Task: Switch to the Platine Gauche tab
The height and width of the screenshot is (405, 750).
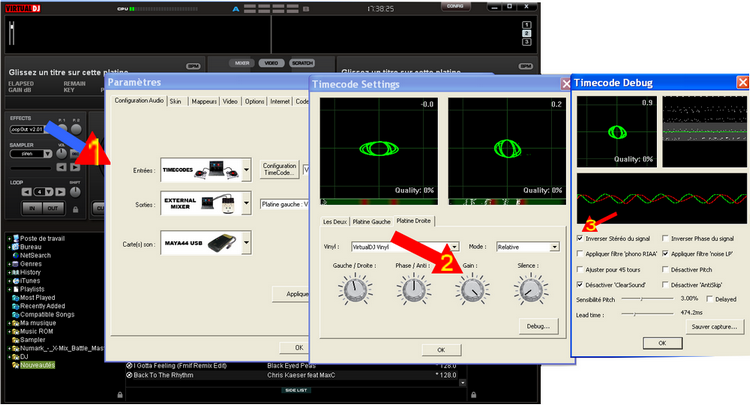Action: pos(370,220)
